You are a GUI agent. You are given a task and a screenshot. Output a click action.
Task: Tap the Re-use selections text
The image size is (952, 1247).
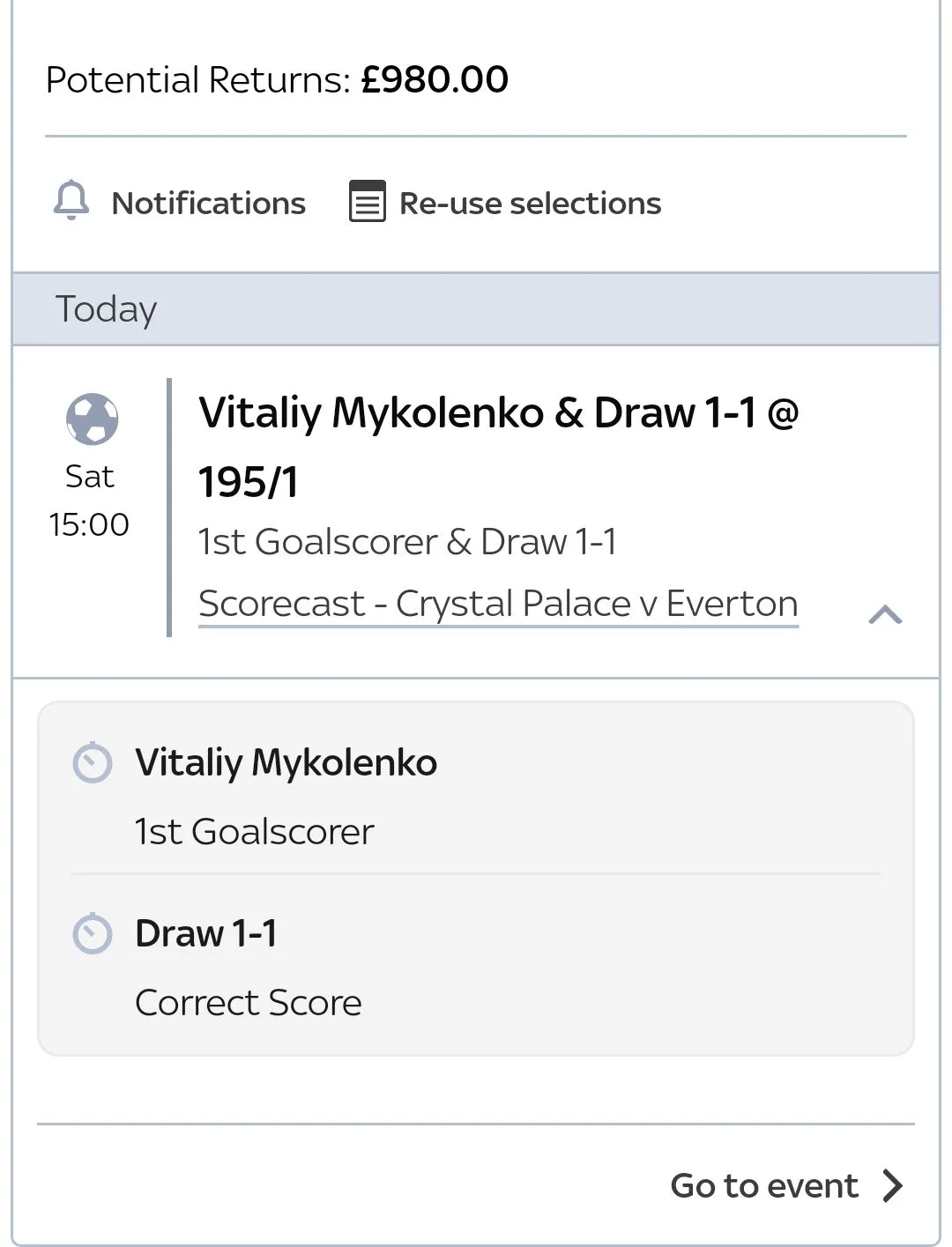(530, 204)
